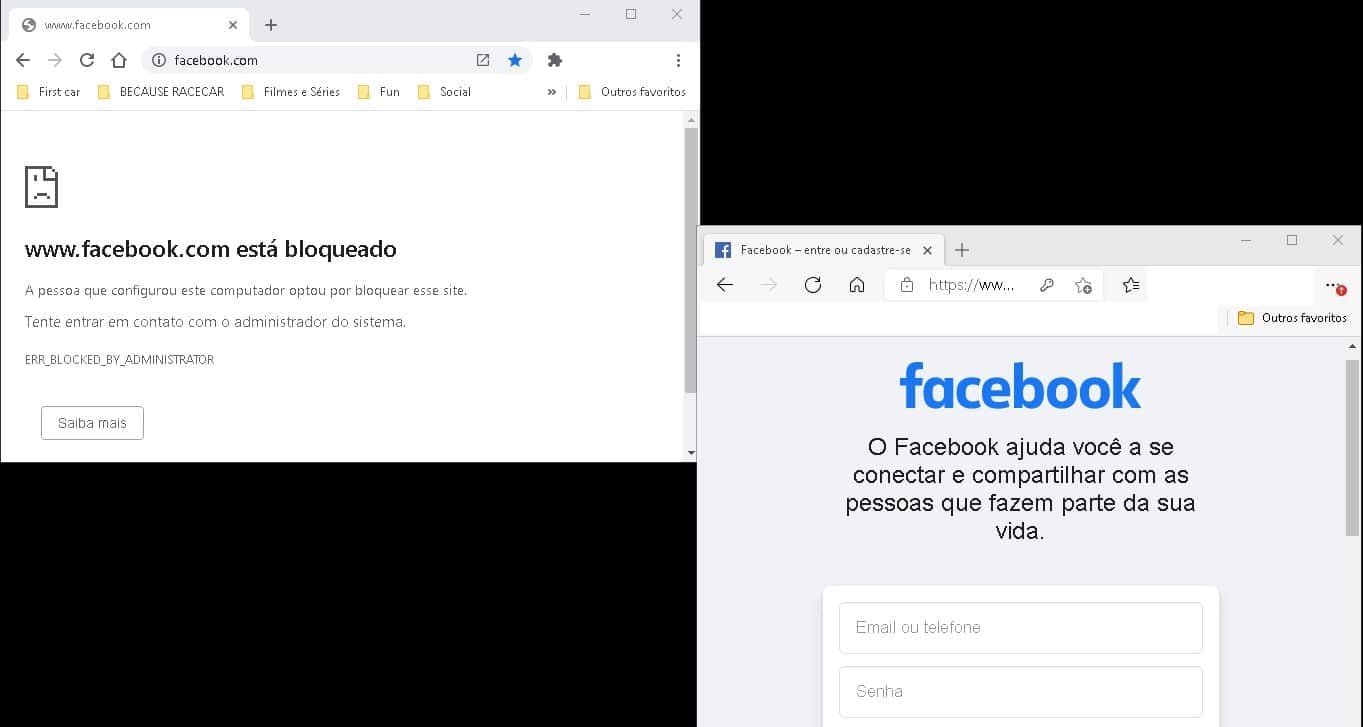Image resolution: width=1363 pixels, height=727 pixels.
Task: Open the Filmes e Séries bookmark folder
Action: [x=291, y=92]
